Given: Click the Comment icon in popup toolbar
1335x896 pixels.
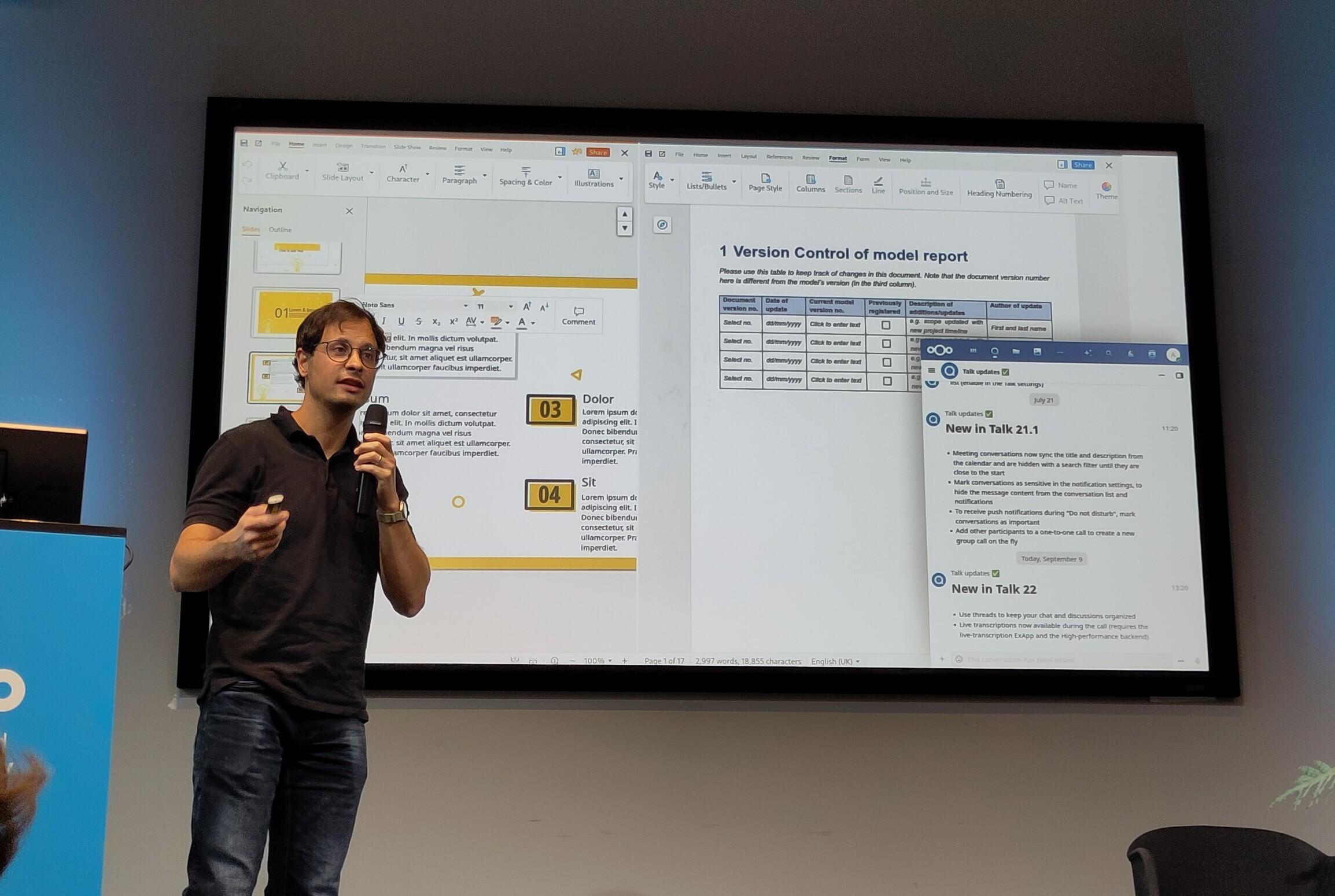Looking at the screenshot, I should tap(578, 312).
